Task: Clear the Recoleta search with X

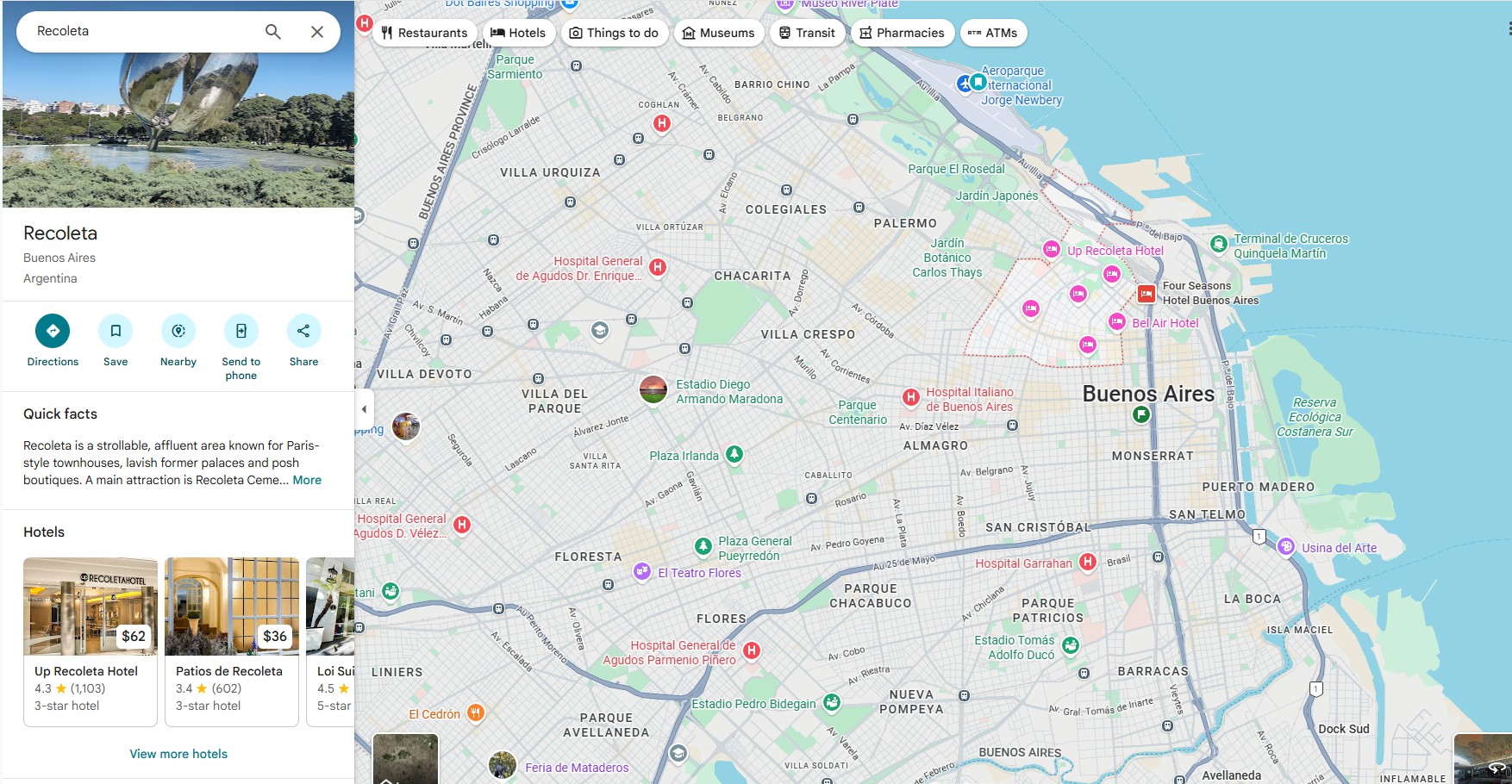Action: pyautogui.click(x=317, y=32)
